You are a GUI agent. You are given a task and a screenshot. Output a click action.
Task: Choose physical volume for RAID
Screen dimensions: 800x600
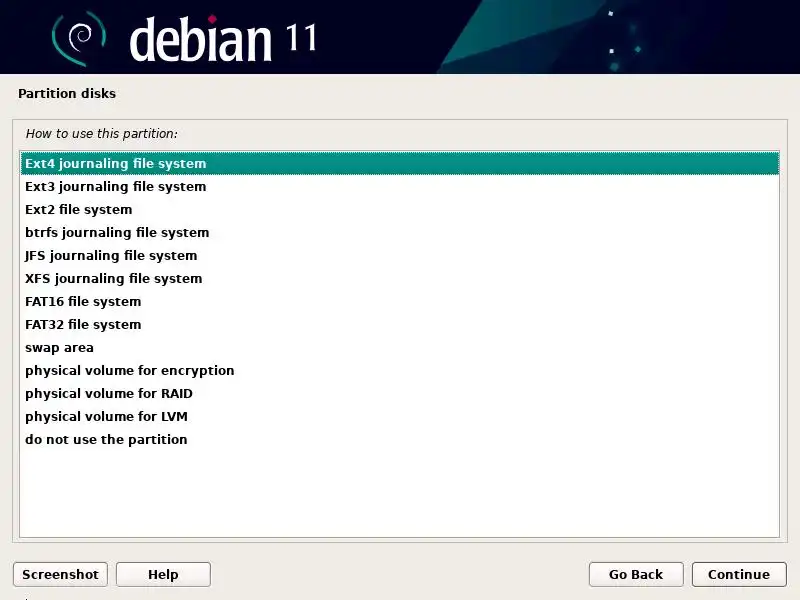click(399, 393)
